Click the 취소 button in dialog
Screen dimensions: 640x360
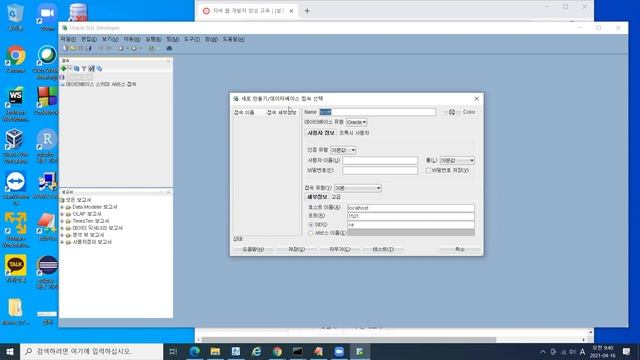460,249
